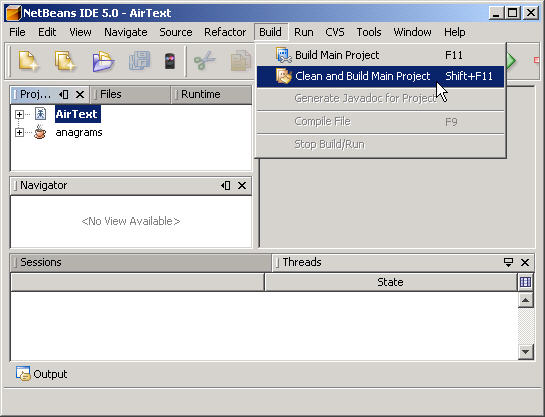Image resolution: width=545 pixels, height=417 pixels.
Task: Open the Source menu
Action: tap(176, 32)
